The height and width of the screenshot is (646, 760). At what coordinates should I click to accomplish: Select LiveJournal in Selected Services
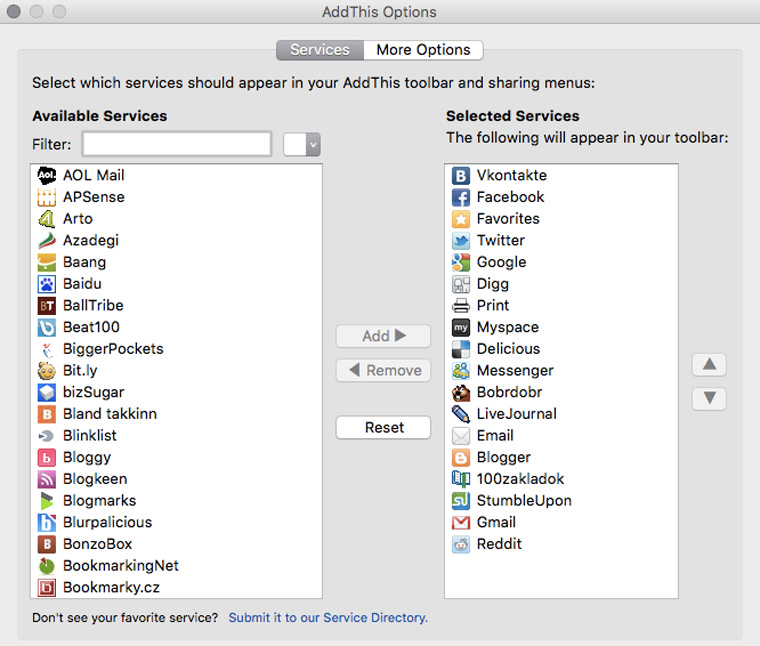[x=561, y=414]
